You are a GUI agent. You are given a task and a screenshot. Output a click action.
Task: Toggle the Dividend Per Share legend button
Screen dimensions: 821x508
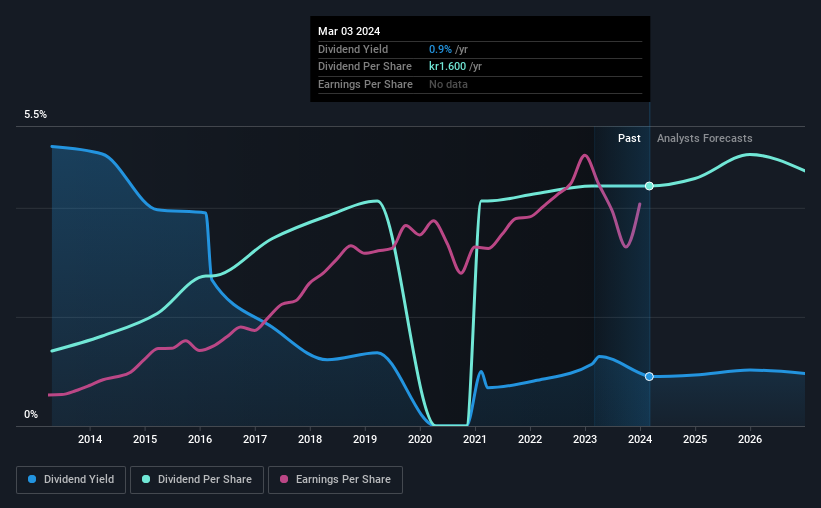pos(197,480)
